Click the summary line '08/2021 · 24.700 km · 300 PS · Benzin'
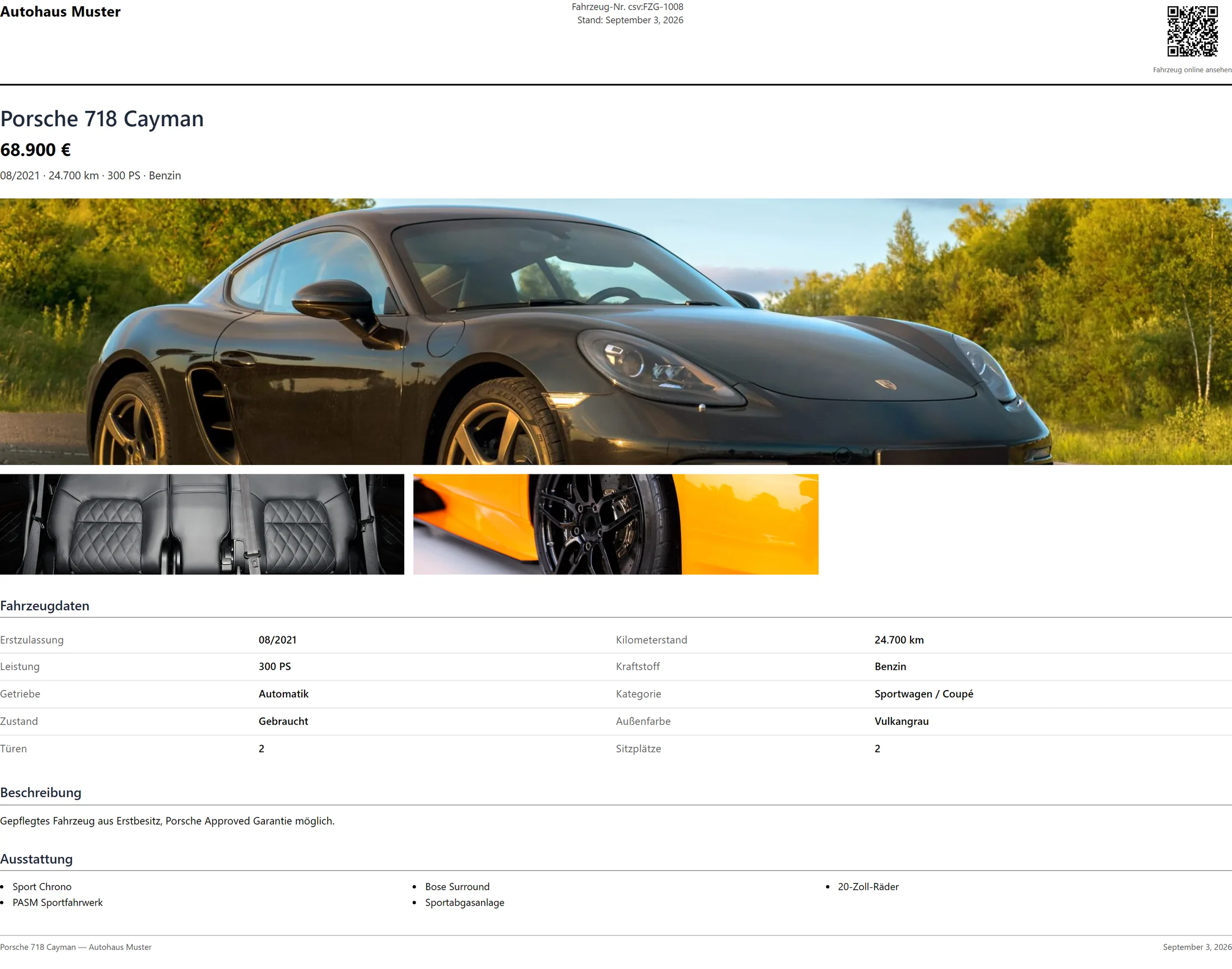This screenshot has width=1232, height=969. (x=91, y=176)
